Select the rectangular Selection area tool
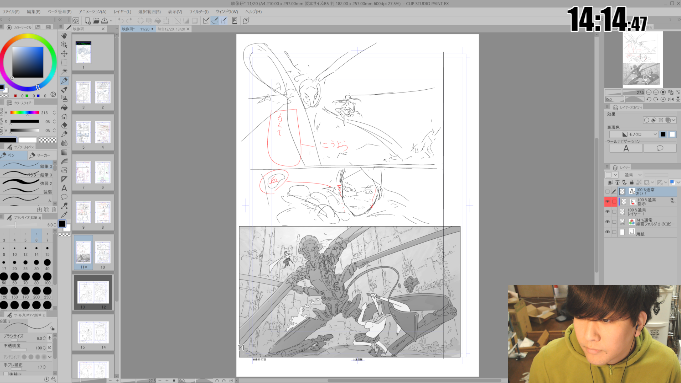681x383 pixels. [x=64, y=63]
